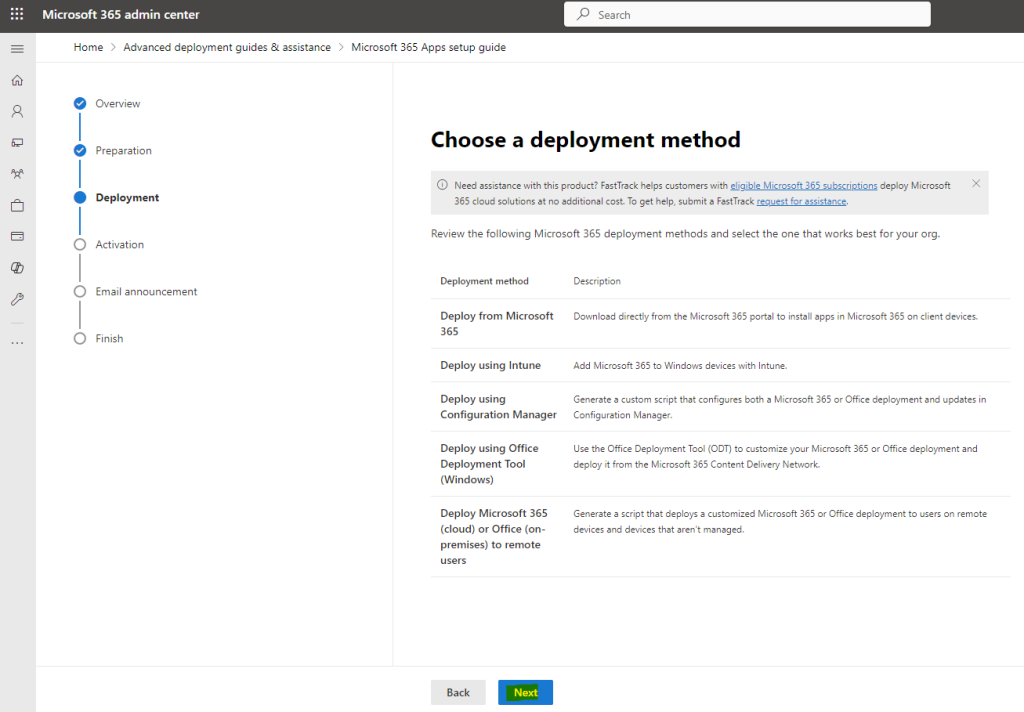
Task: Open Teams & groups icon in sidebar
Action: (18, 174)
